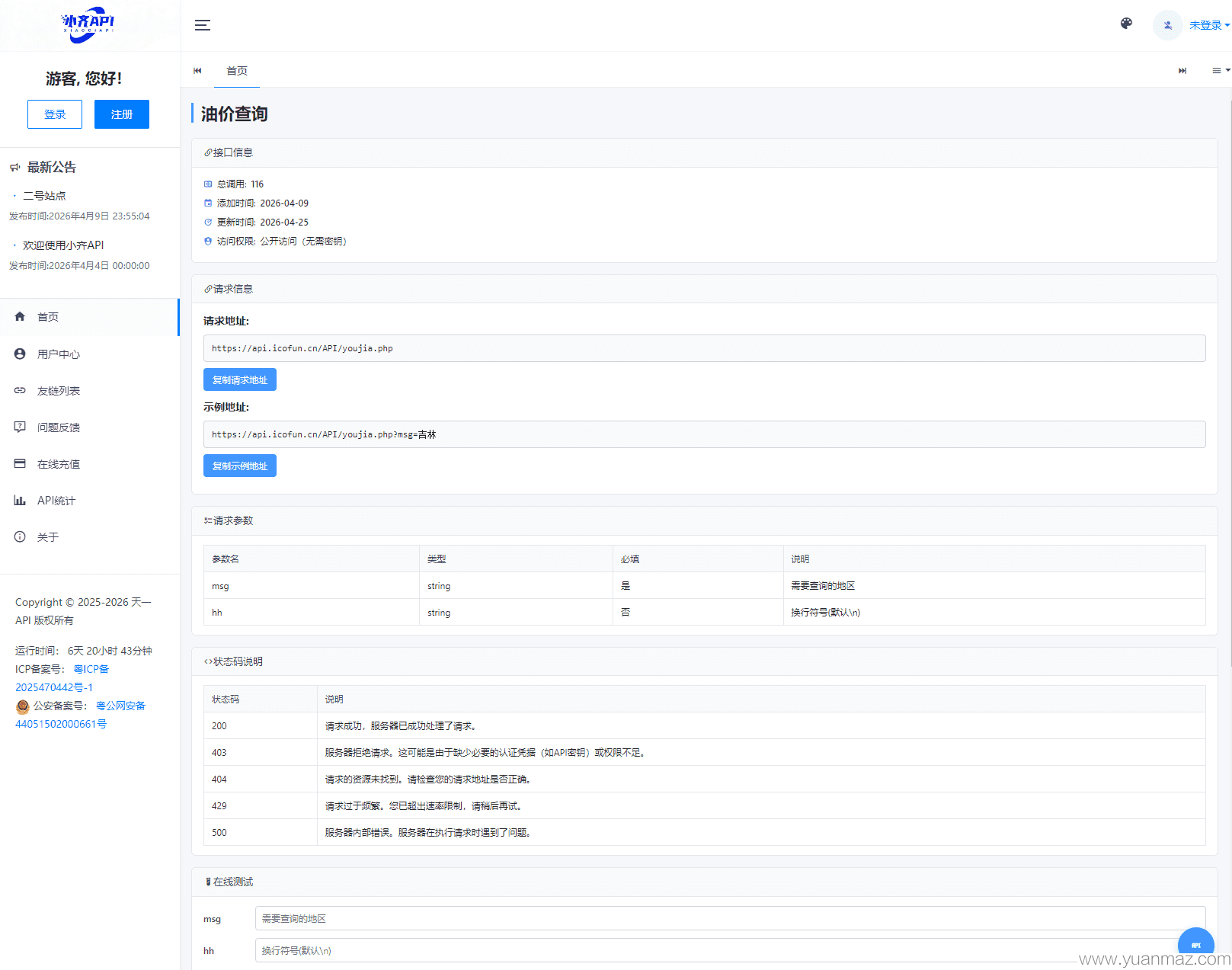Click the 总调用: 116 text
The width and height of the screenshot is (1232, 970).
pyautogui.click(x=240, y=184)
